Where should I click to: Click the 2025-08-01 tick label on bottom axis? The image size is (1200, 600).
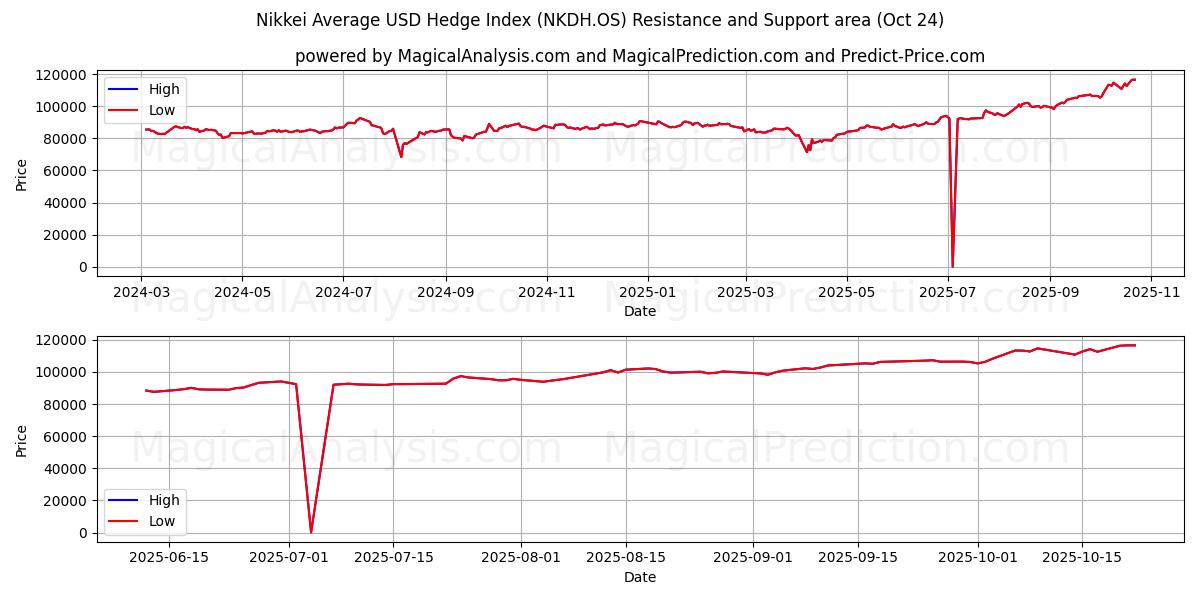click(522, 557)
